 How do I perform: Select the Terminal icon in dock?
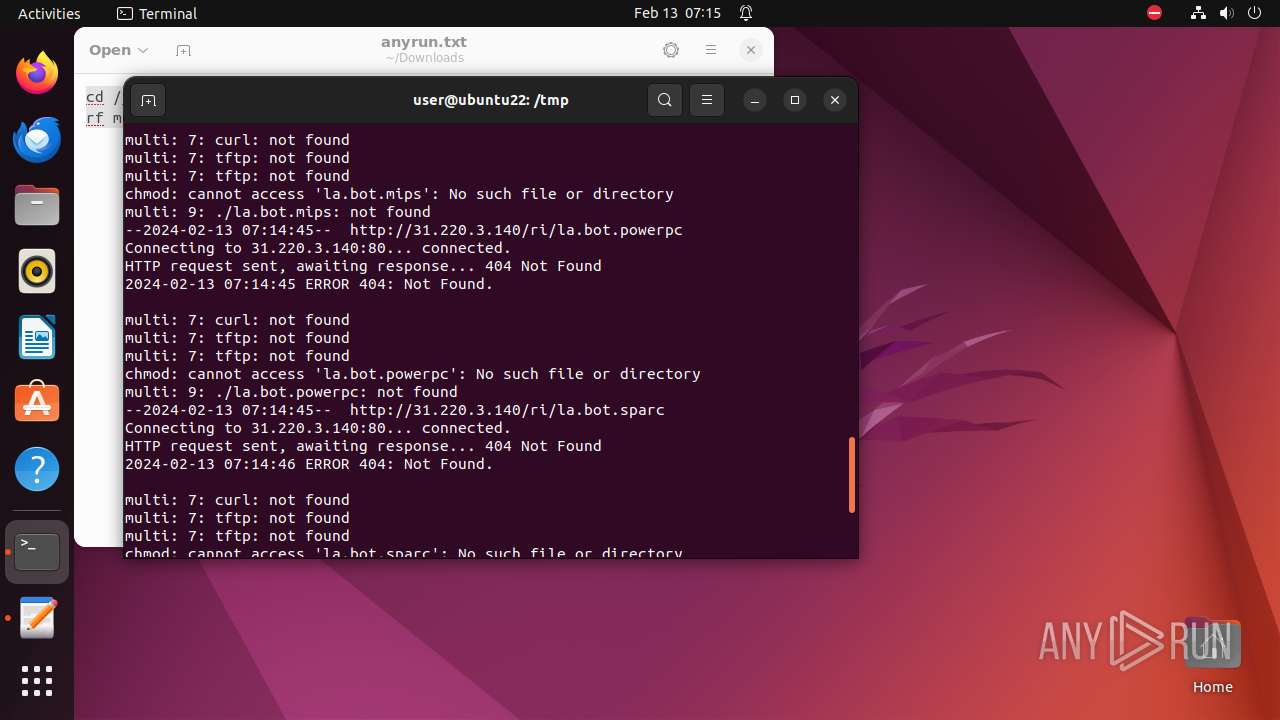pyautogui.click(x=37, y=551)
